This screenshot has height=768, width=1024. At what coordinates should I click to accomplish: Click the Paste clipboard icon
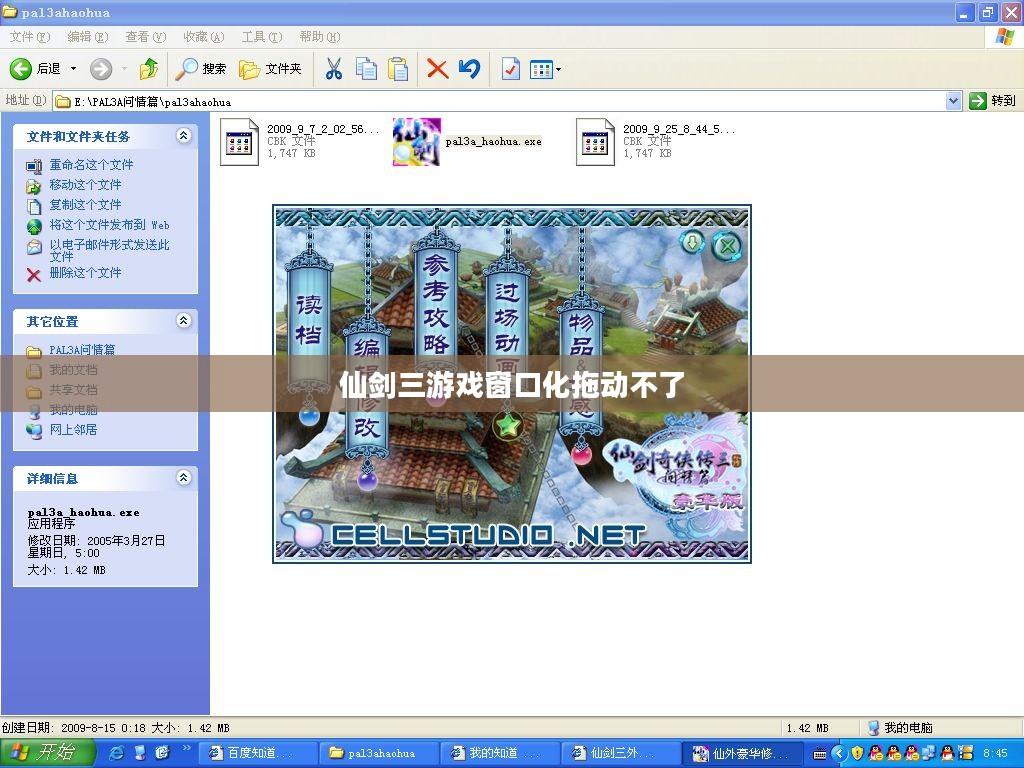(x=398, y=69)
